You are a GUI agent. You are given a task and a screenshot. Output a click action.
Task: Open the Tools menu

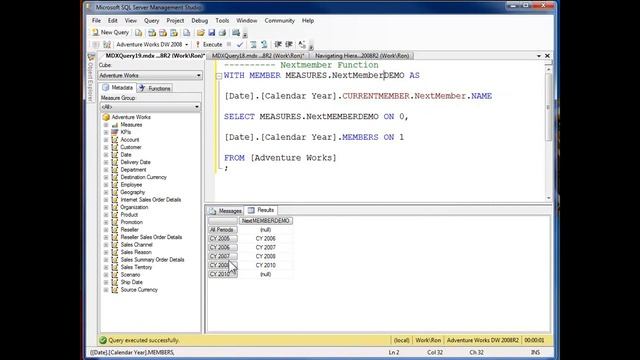click(222, 20)
